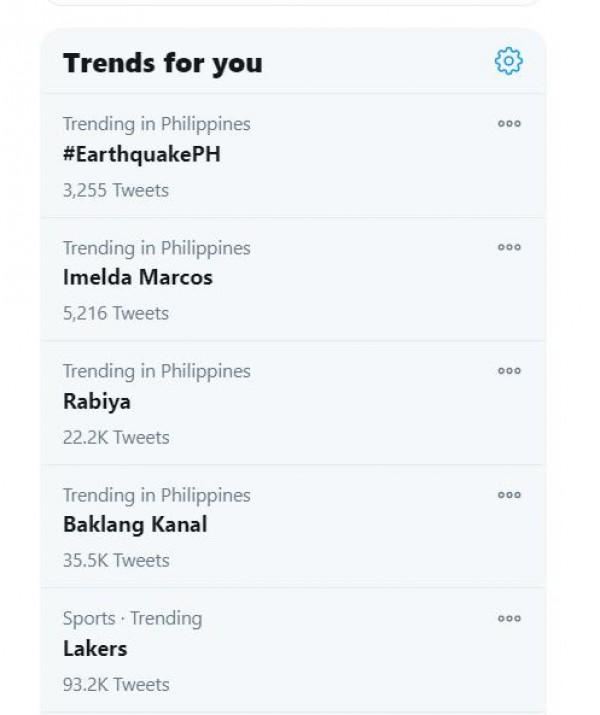Click "Trending in Philippines" above Imelda Marcos
This screenshot has width=600, height=715.
157,247
